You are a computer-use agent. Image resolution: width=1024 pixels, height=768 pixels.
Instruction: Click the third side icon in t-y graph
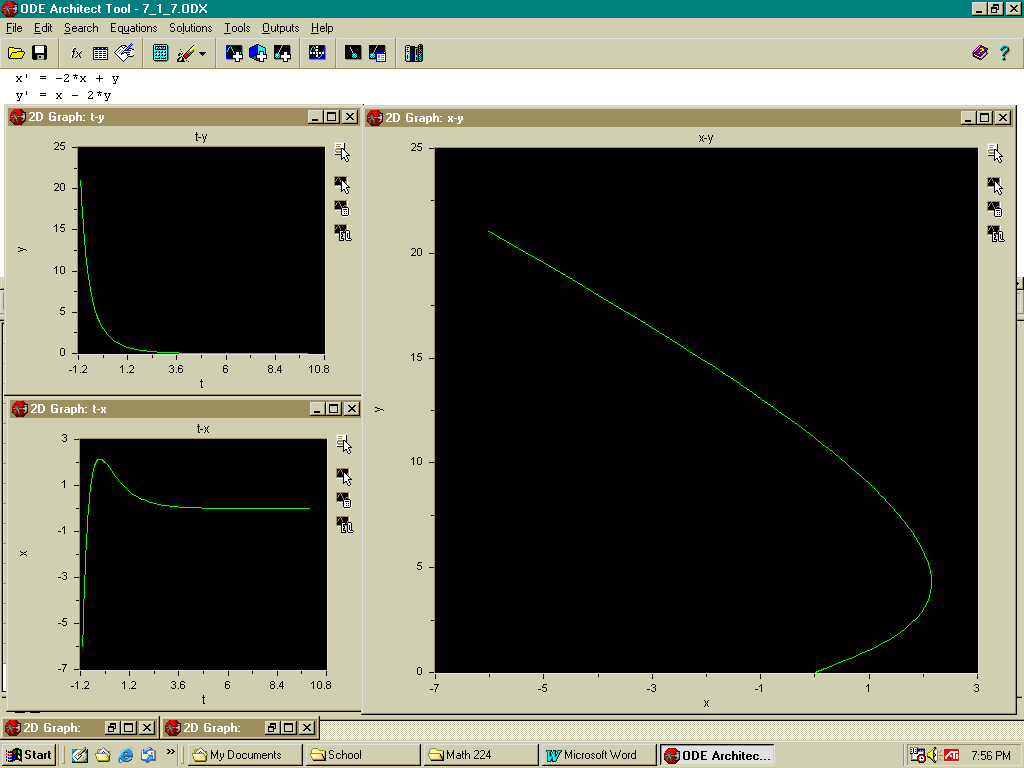342,208
